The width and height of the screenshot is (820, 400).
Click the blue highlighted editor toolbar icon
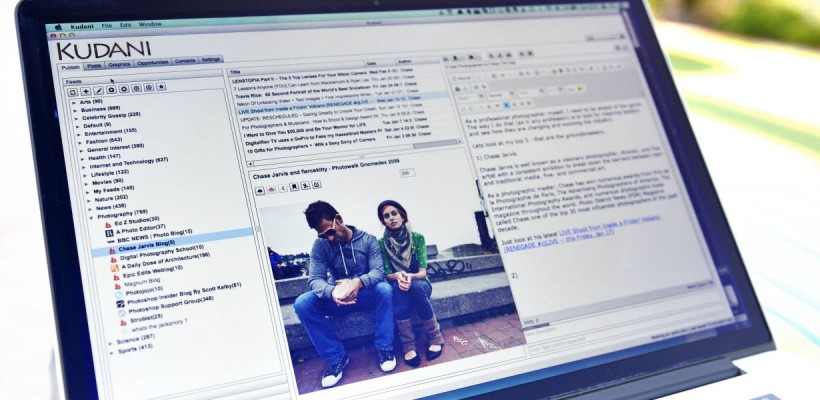click(506, 105)
